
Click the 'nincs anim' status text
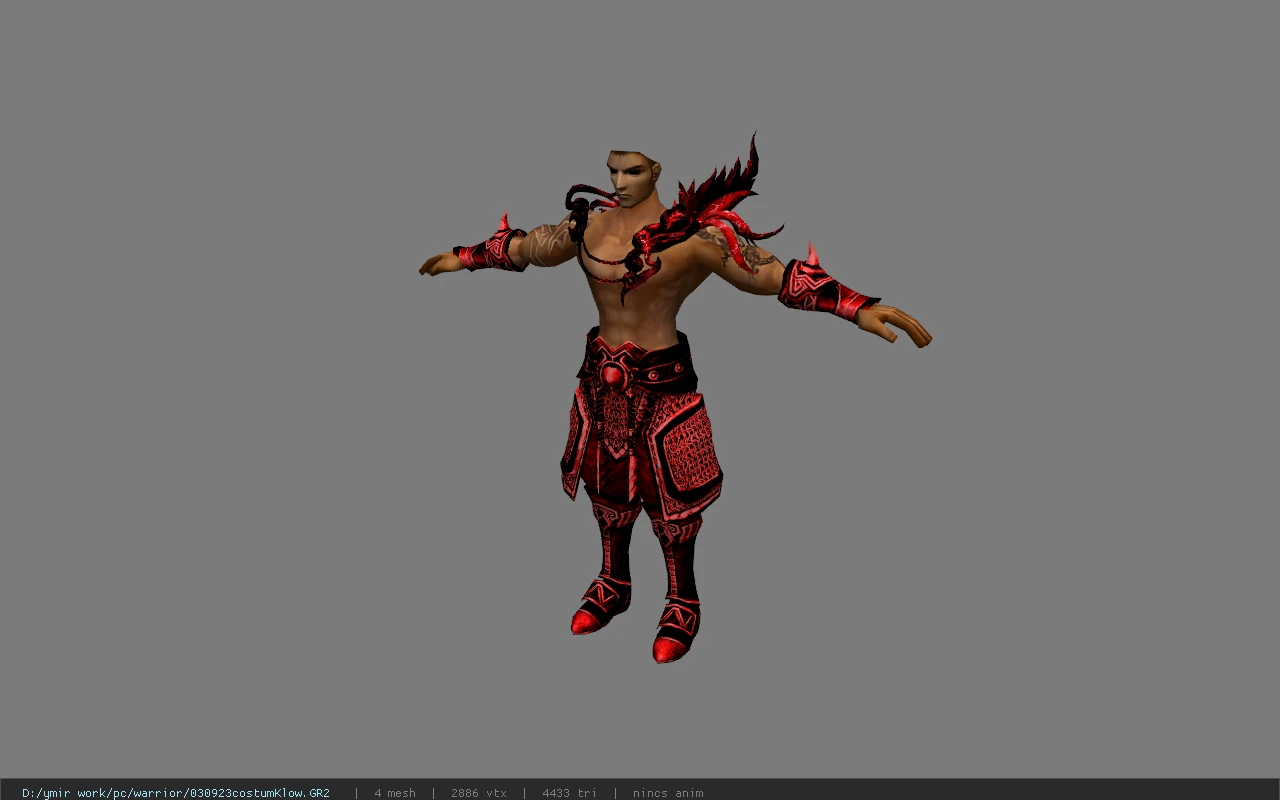tap(668, 793)
